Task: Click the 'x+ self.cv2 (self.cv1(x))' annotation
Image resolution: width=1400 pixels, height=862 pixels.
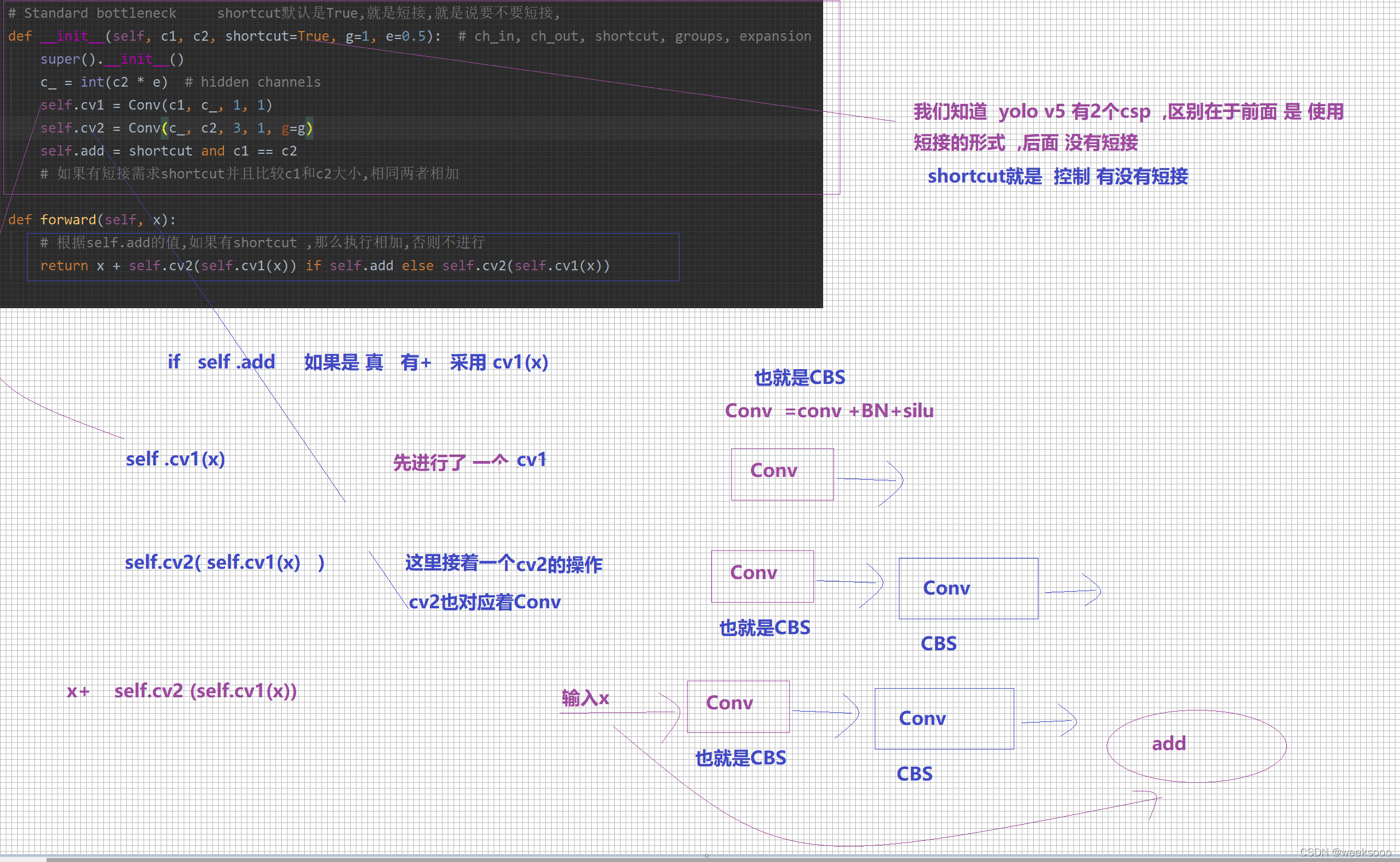Action: (x=182, y=690)
